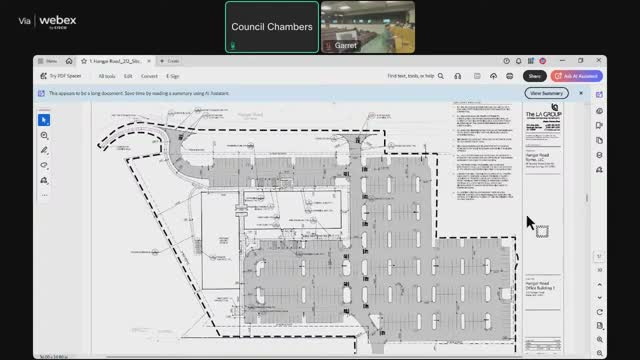The image size is (640, 360).
Task: Open the Acrobat Menu hamburger button
Action: [x=48, y=61]
